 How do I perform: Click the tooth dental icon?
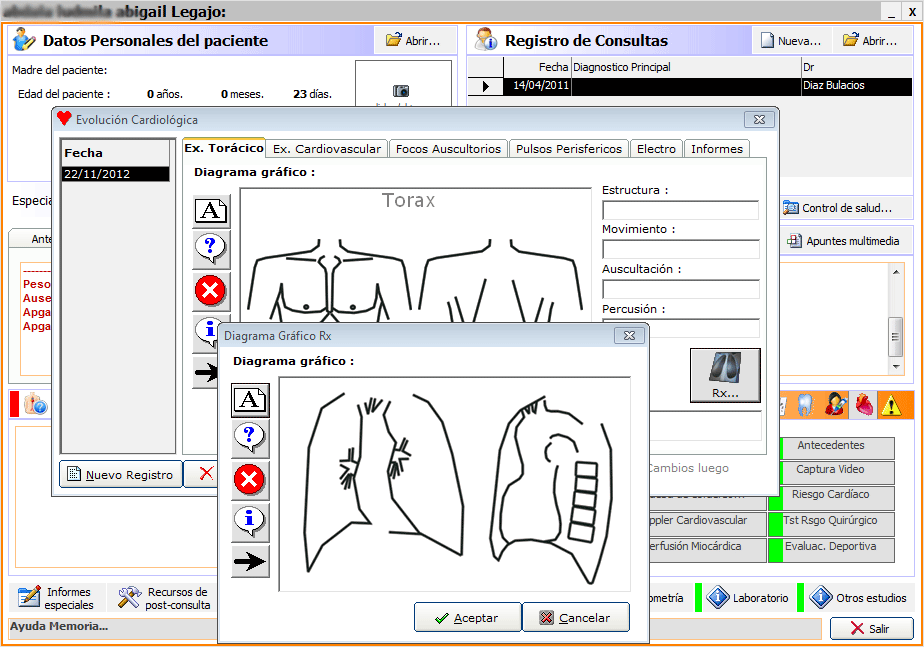tap(804, 404)
